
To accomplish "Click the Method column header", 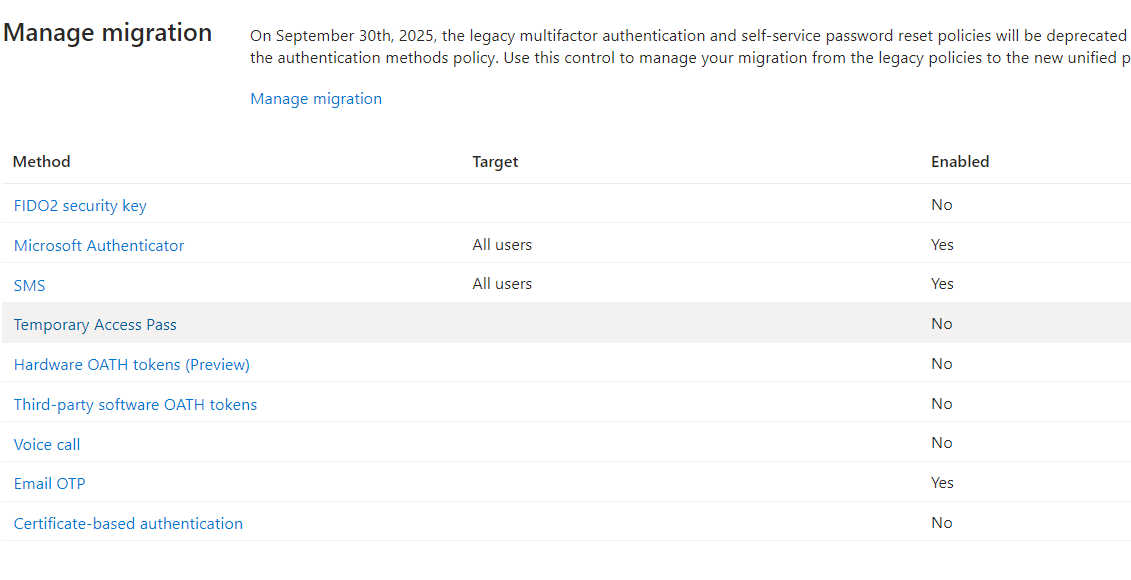I will tap(42, 162).
